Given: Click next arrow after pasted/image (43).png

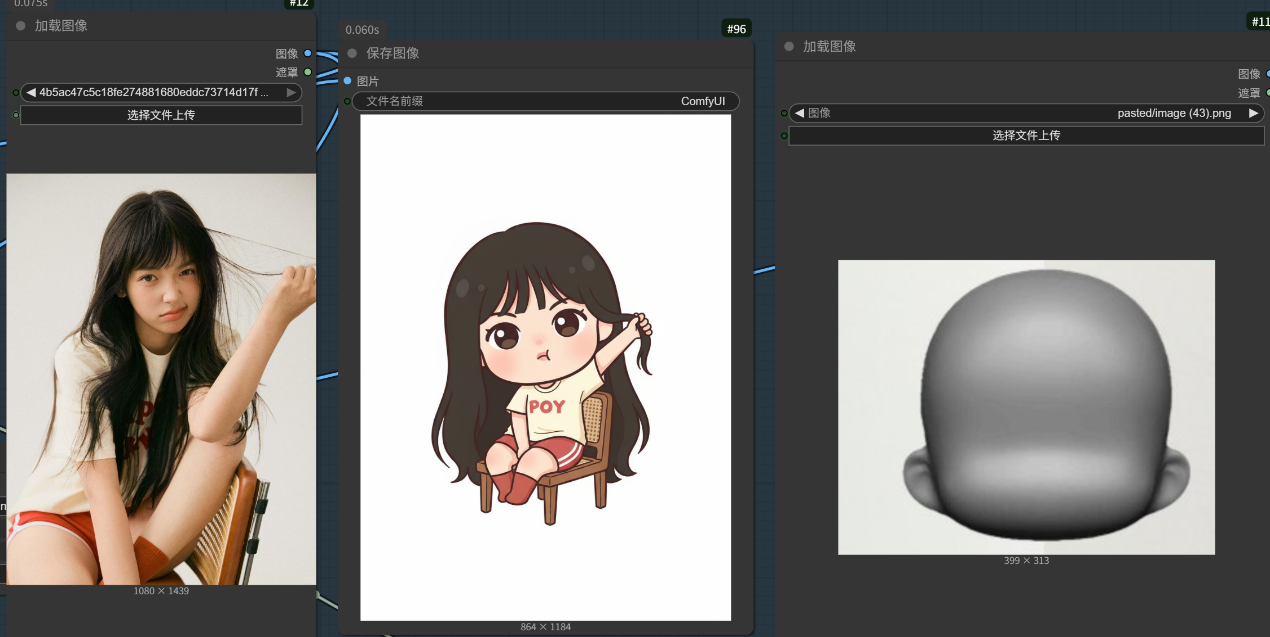Looking at the screenshot, I should click(x=1253, y=113).
